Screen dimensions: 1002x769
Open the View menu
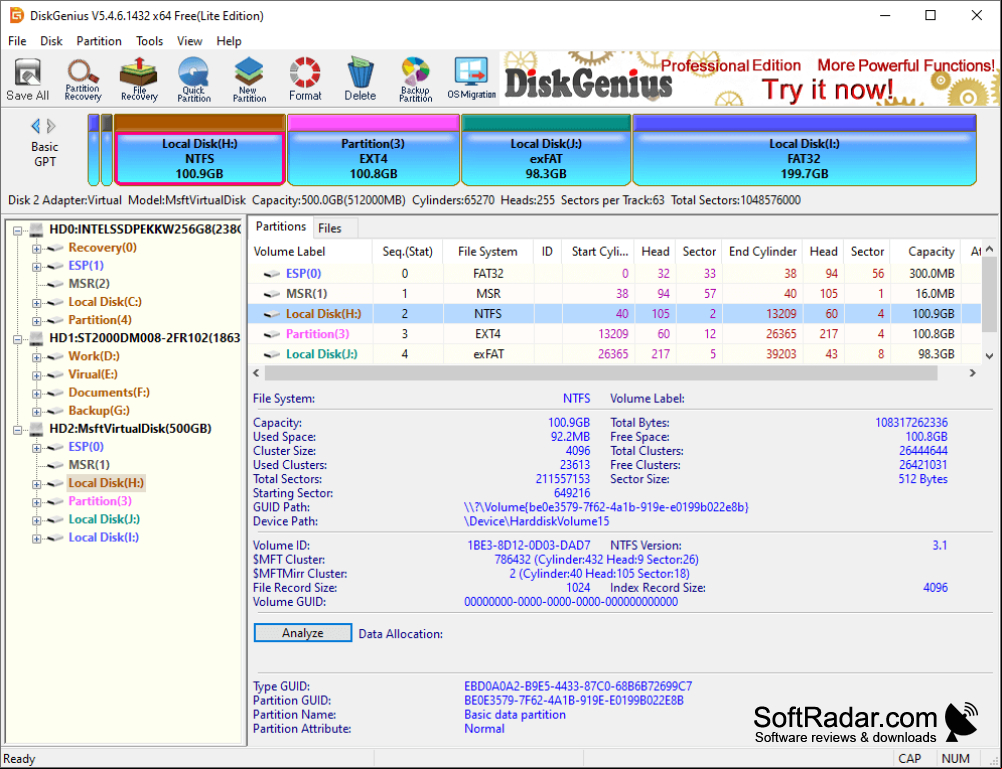tap(189, 41)
